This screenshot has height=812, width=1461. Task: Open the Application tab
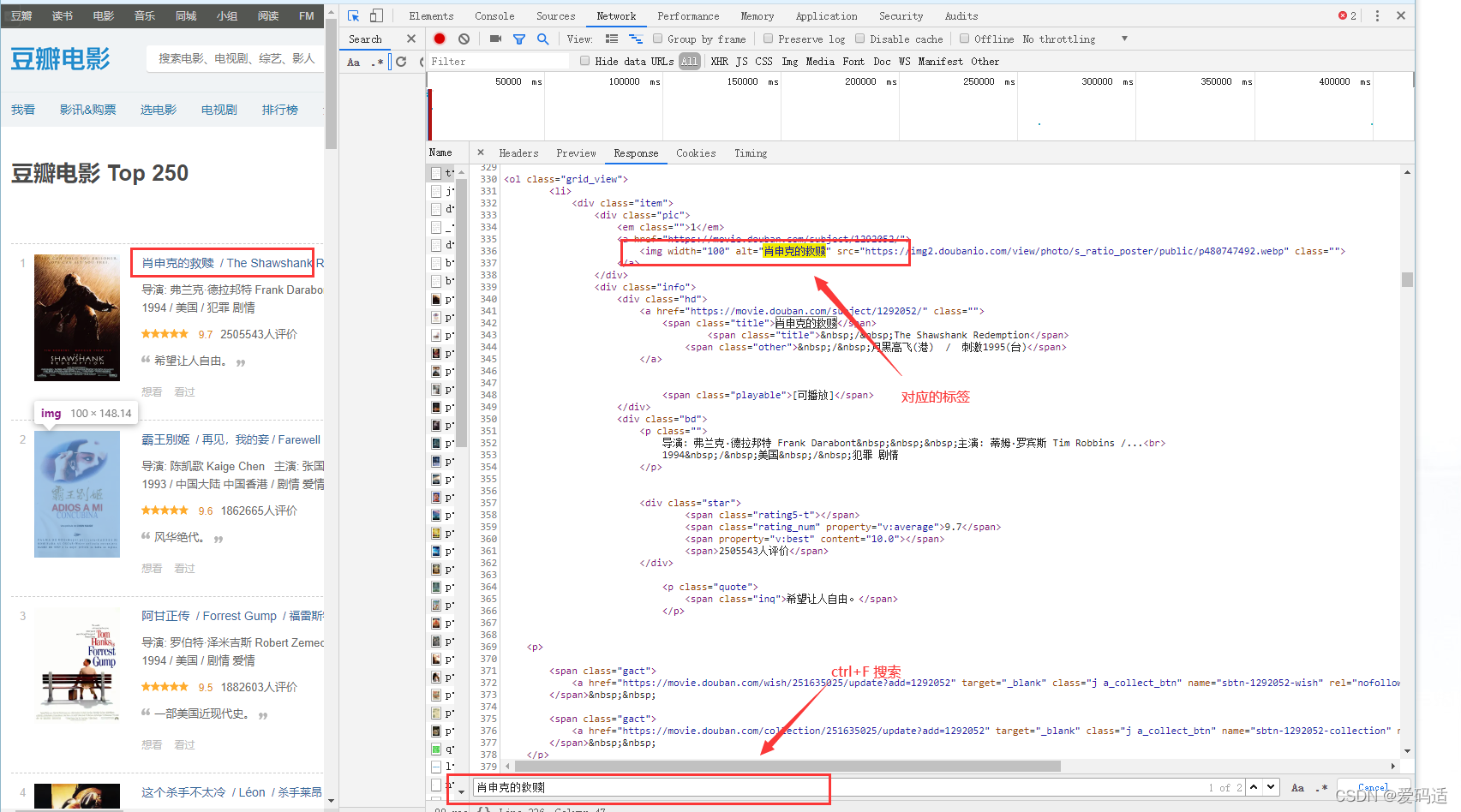tap(826, 15)
